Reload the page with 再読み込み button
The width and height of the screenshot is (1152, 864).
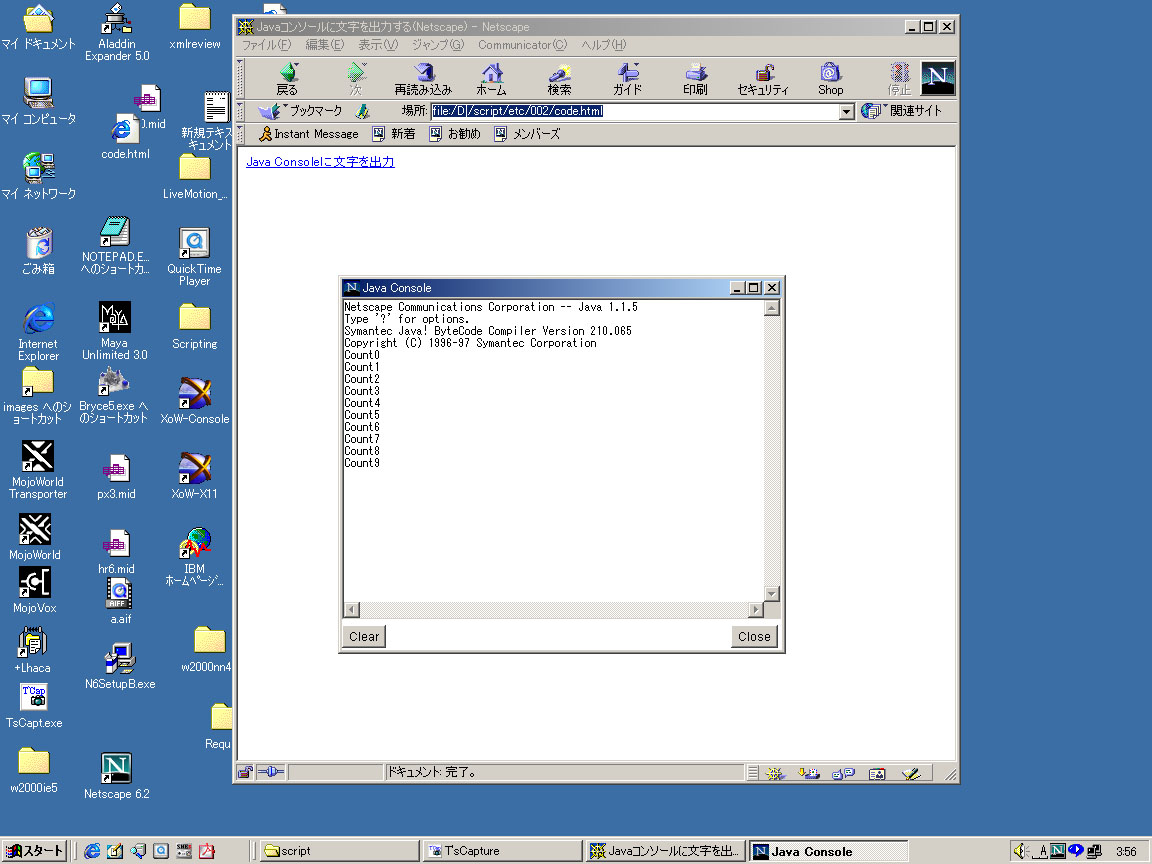423,79
